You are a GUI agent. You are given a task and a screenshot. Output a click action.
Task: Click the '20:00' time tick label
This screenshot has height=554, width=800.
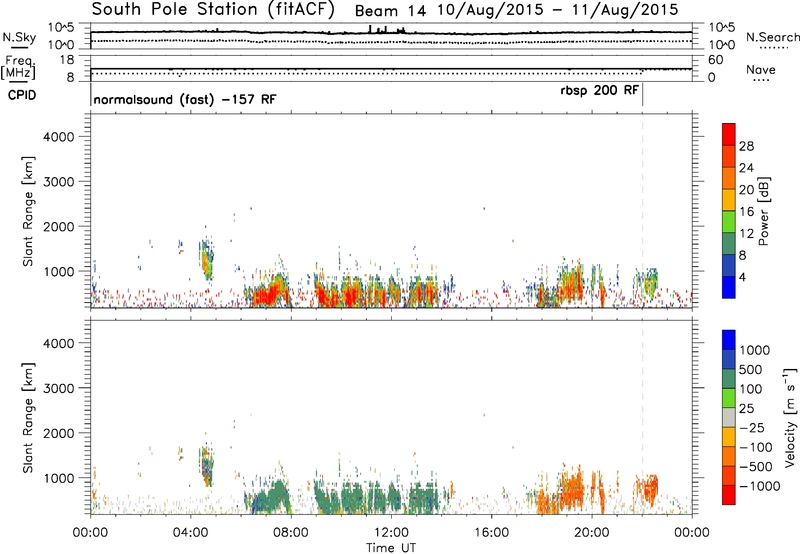click(x=592, y=533)
